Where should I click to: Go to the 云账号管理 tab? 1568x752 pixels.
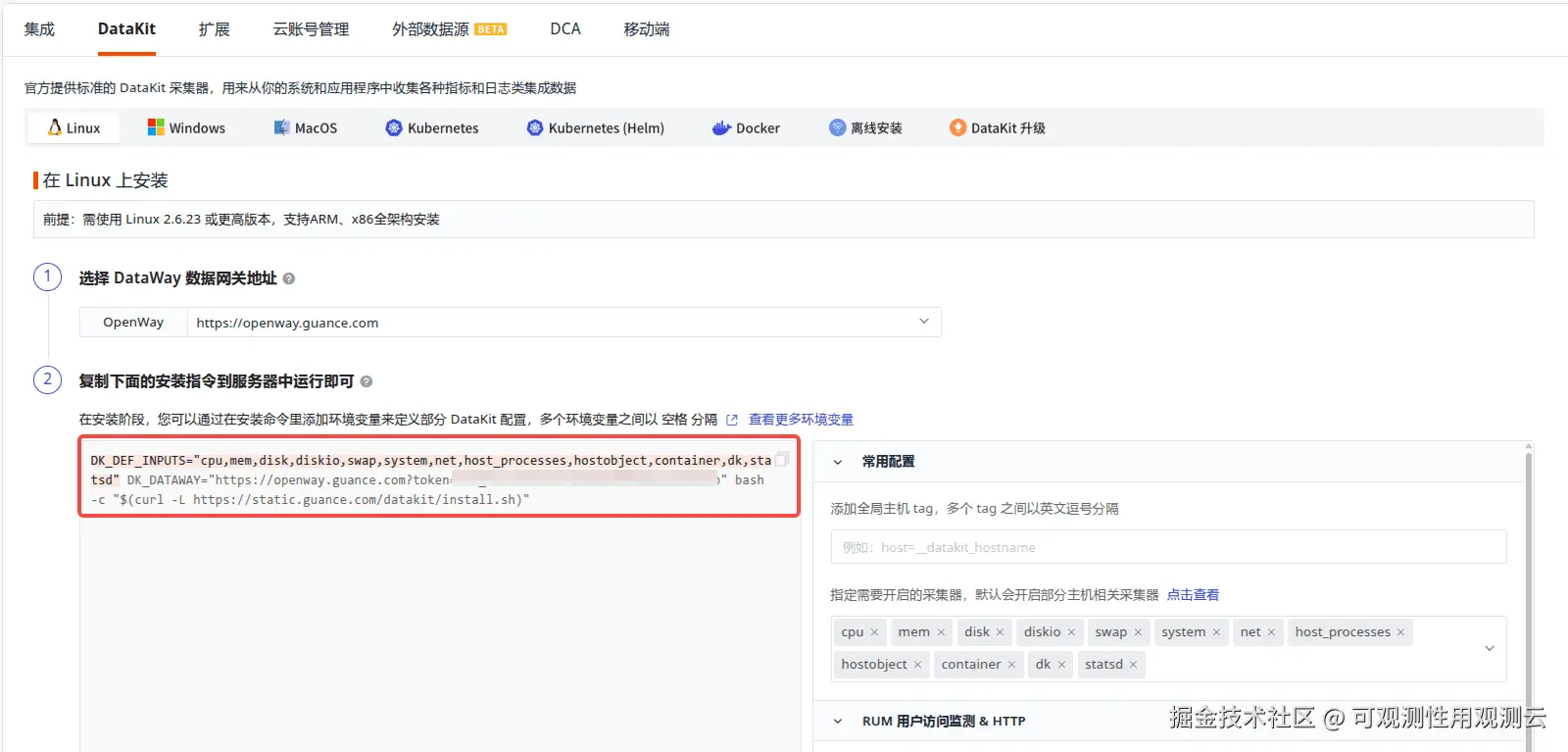pyautogui.click(x=311, y=29)
